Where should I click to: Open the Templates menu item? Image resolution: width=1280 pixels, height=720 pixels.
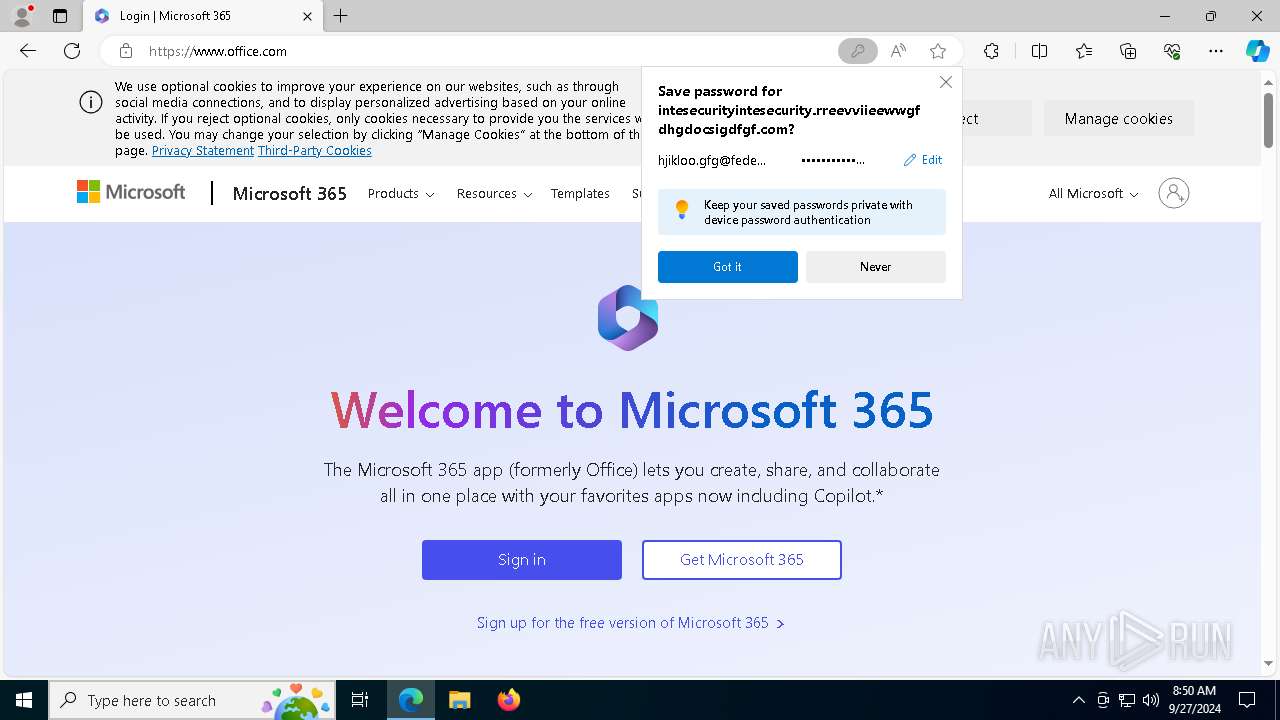[580, 193]
